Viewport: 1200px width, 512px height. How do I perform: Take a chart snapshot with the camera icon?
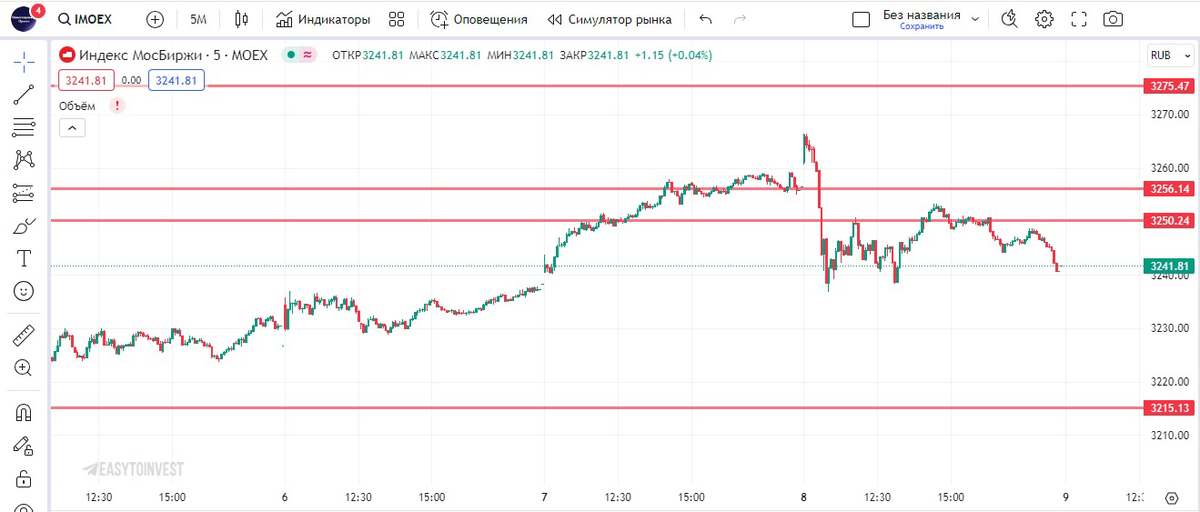(x=1112, y=19)
